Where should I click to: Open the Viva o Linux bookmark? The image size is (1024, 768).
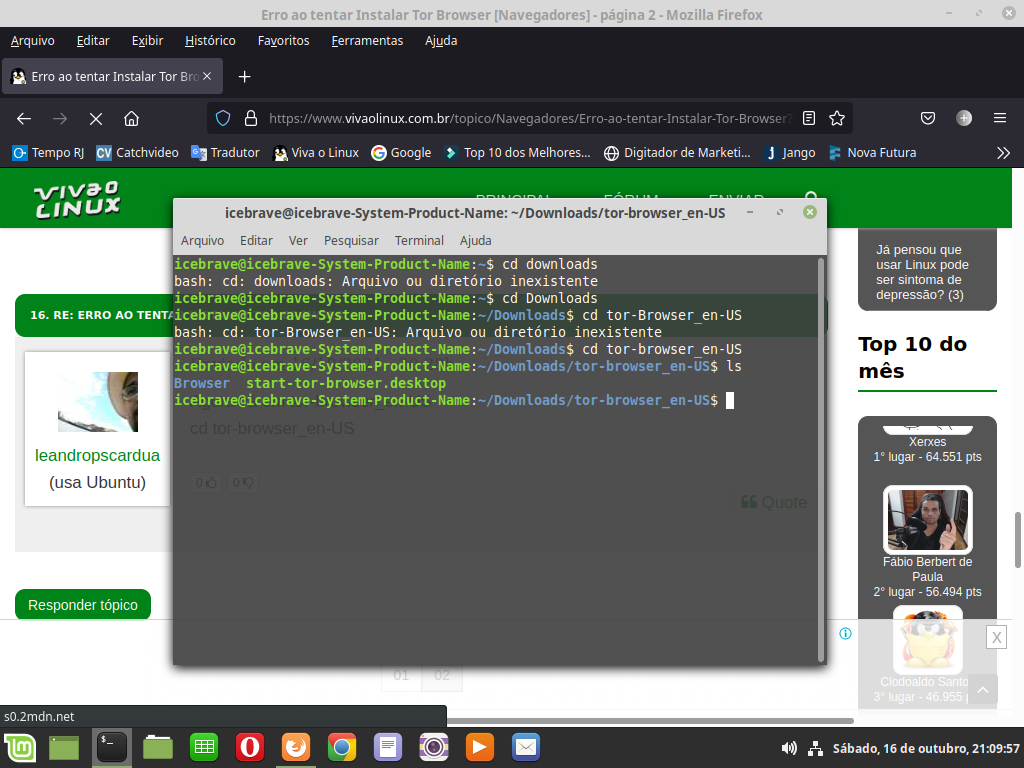click(316, 153)
